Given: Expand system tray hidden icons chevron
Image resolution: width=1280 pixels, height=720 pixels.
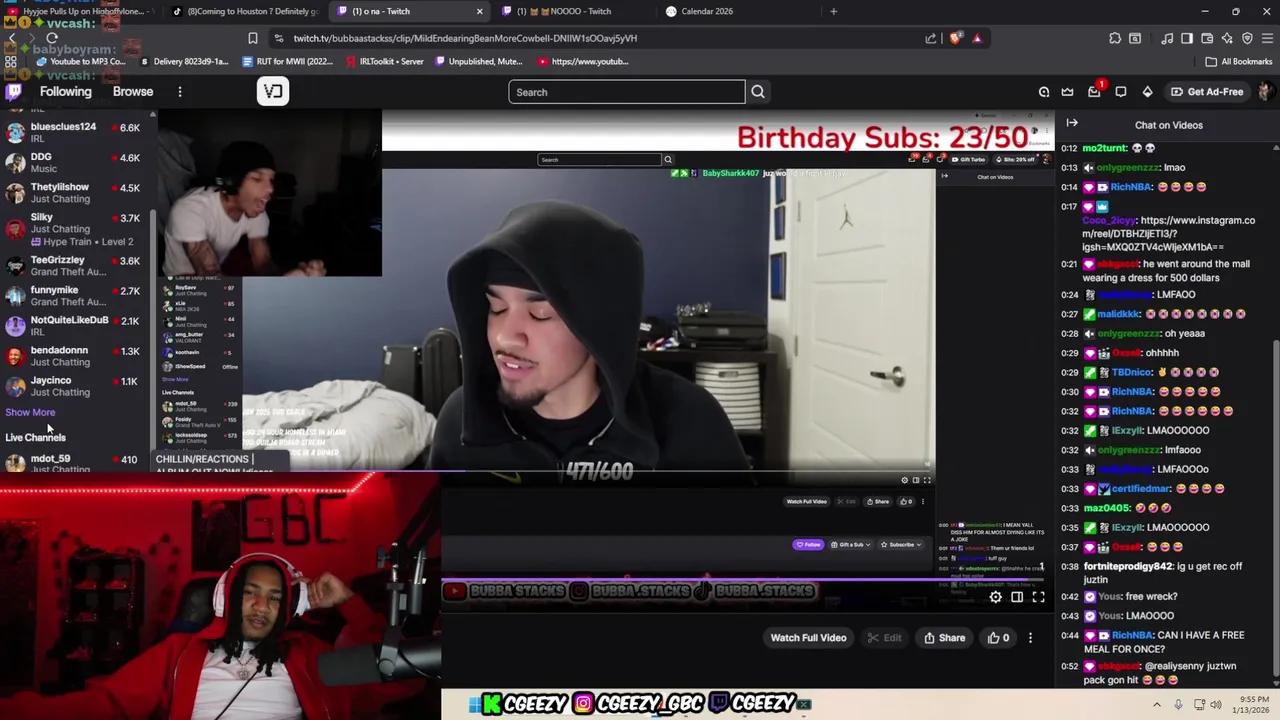Looking at the screenshot, I should point(1159,704).
